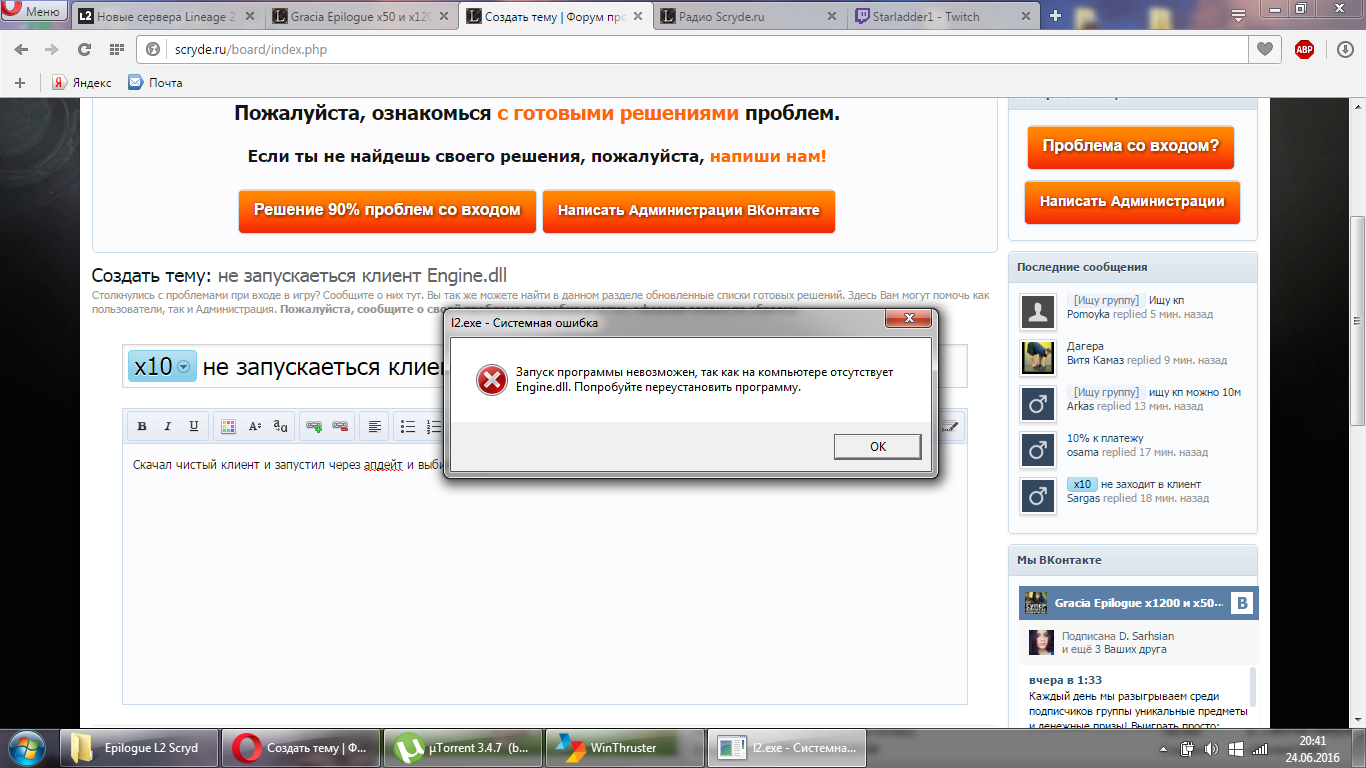Open the text color palette icon
The width and height of the screenshot is (1366, 768).
click(x=228, y=426)
